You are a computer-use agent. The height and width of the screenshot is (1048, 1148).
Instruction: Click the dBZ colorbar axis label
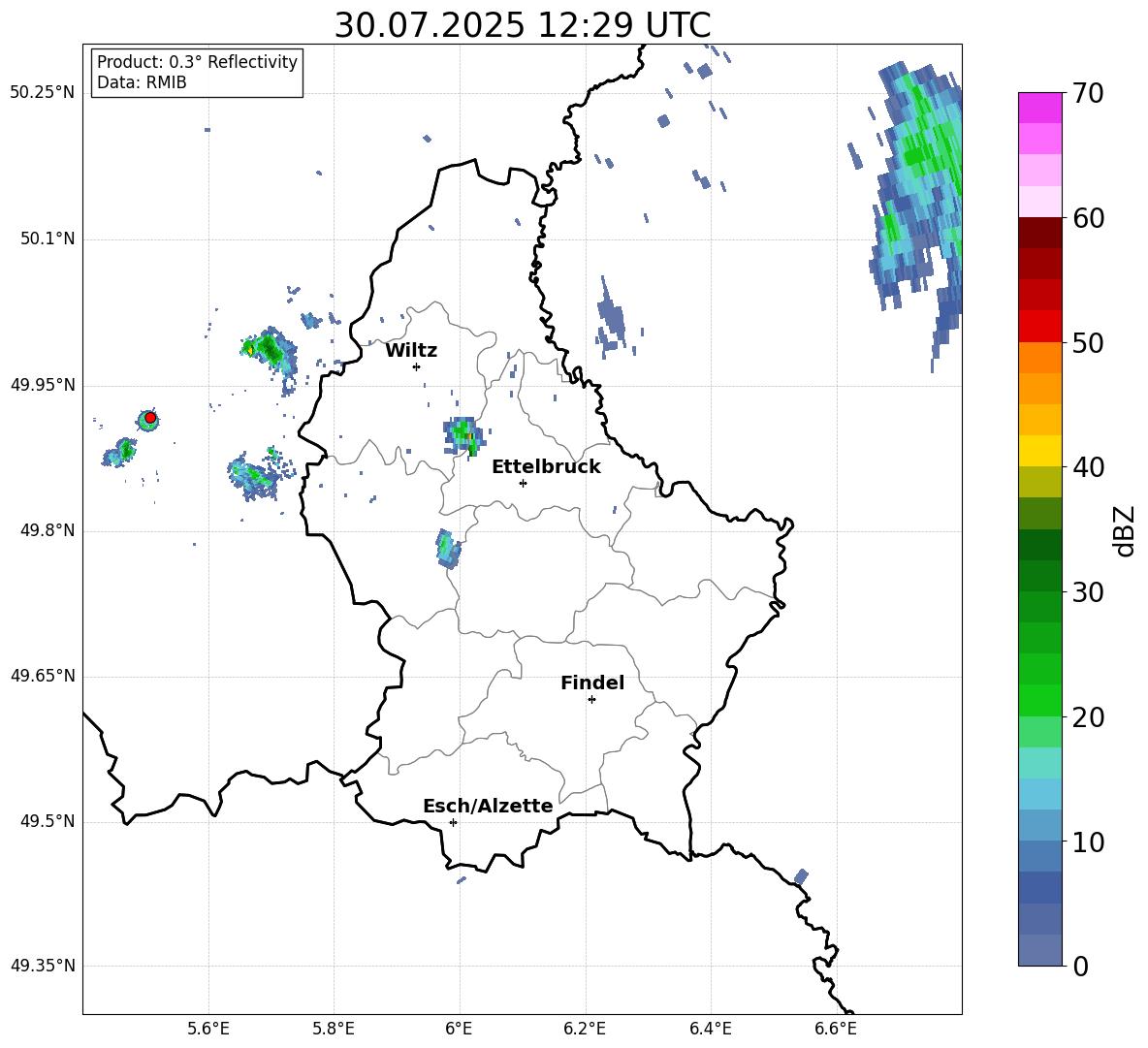[x=1124, y=530]
